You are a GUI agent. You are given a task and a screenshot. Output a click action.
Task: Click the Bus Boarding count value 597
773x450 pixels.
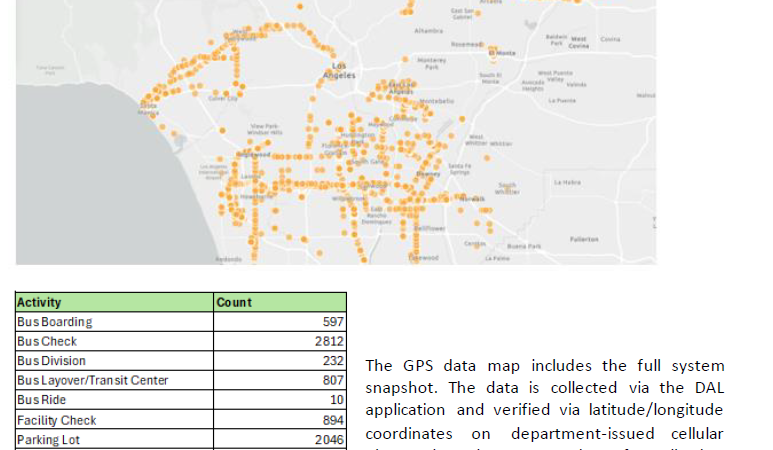click(333, 322)
